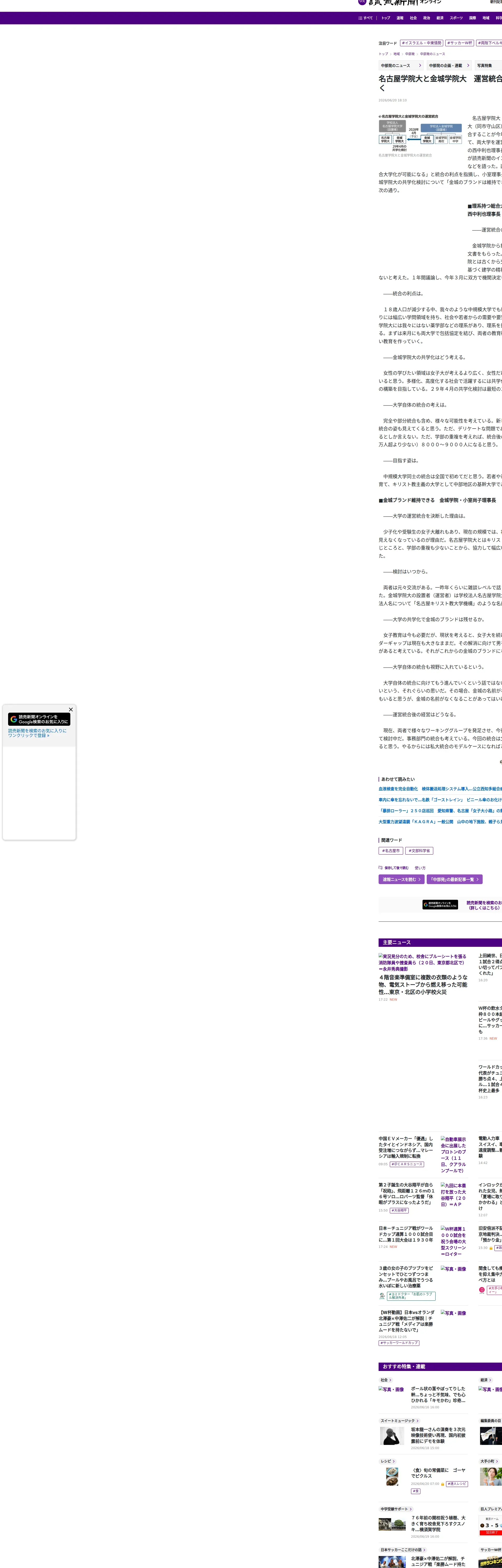
Task: Open the すべて hamburger menu
Action: pos(366,18)
